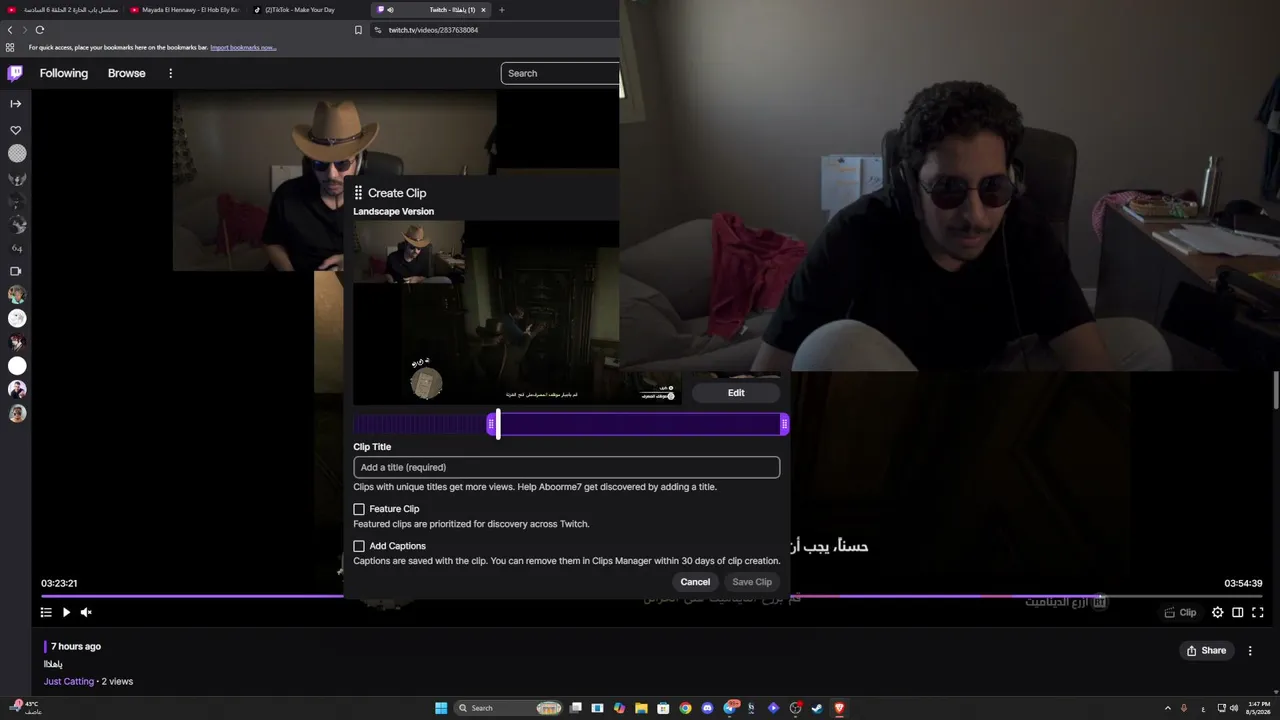Image resolution: width=1280 pixels, height=720 pixels.
Task: Click the site settings icon in address bar
Action: (378, 30)
